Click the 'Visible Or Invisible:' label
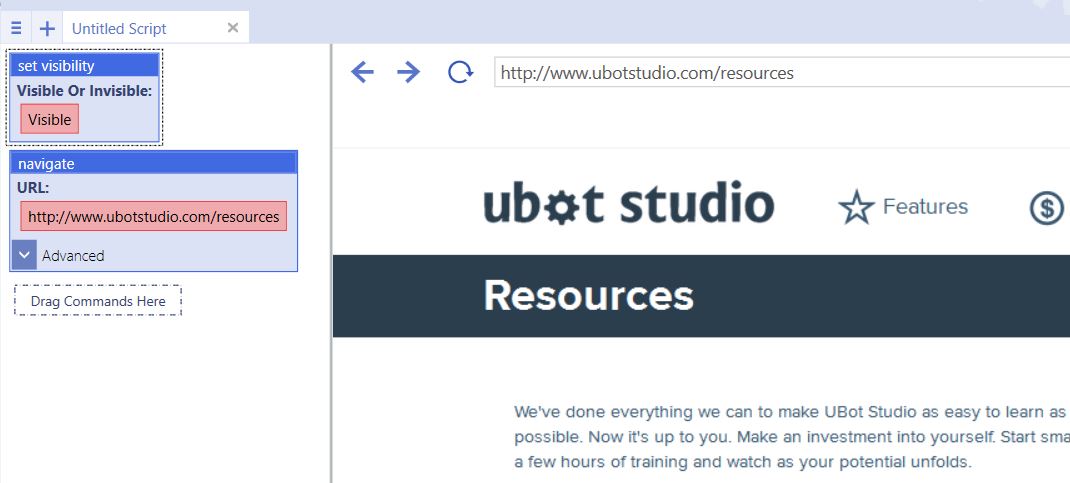The width and height of the screenshot is (1070, 483). point(85,90)
